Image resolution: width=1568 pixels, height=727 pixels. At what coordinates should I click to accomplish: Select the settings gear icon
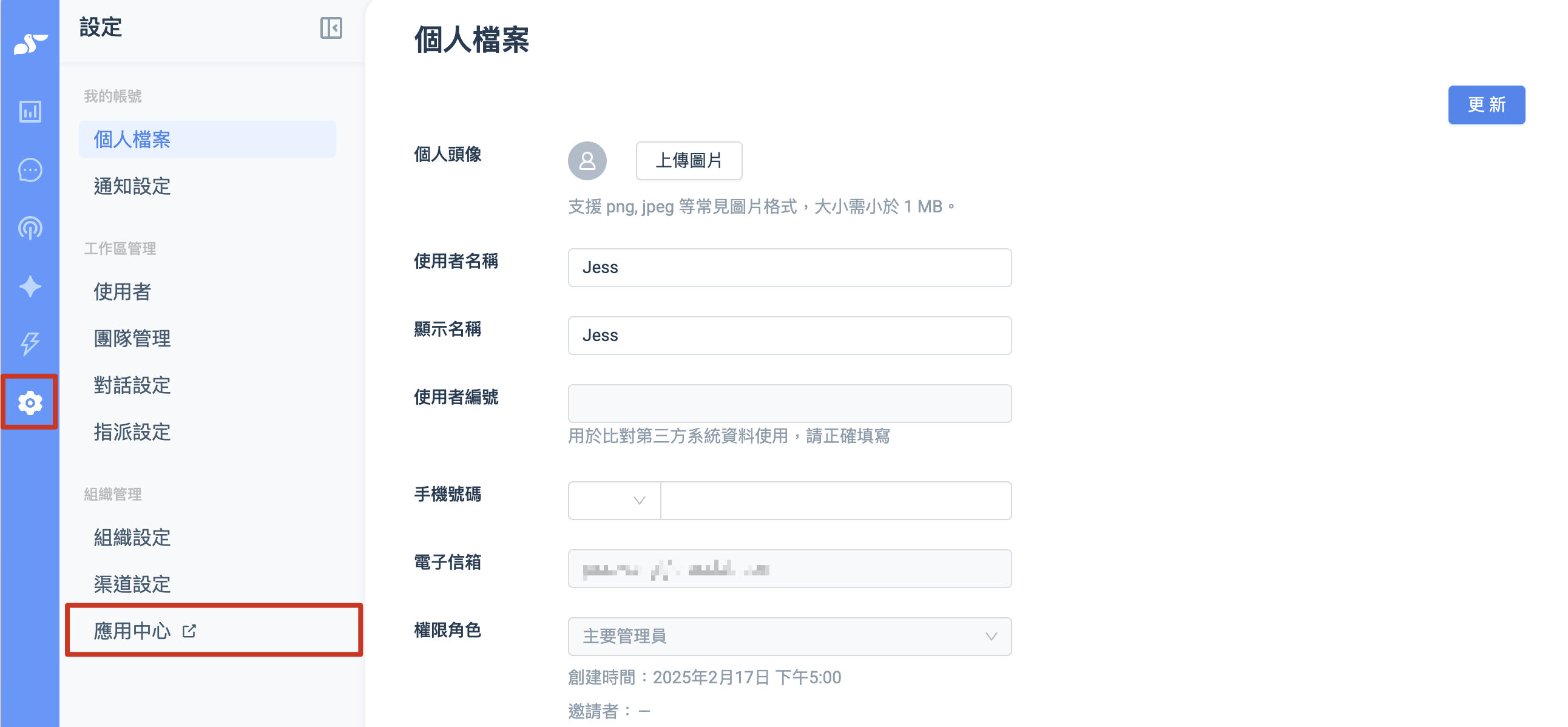[30, 402]
